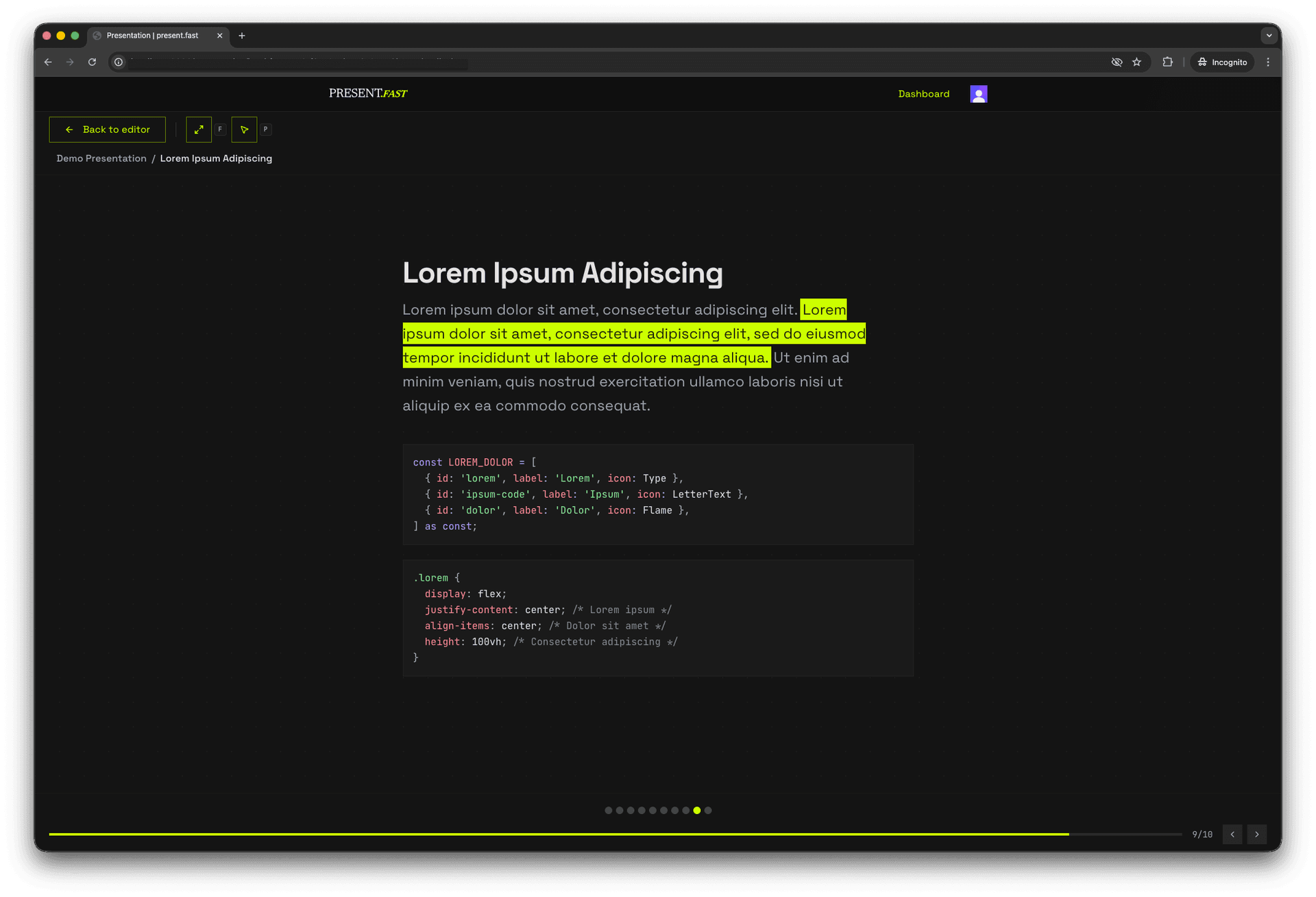Toggle fullscreen presentation mode icon
The width and height of the screenshot is (1316, 897).
point(199,130)
